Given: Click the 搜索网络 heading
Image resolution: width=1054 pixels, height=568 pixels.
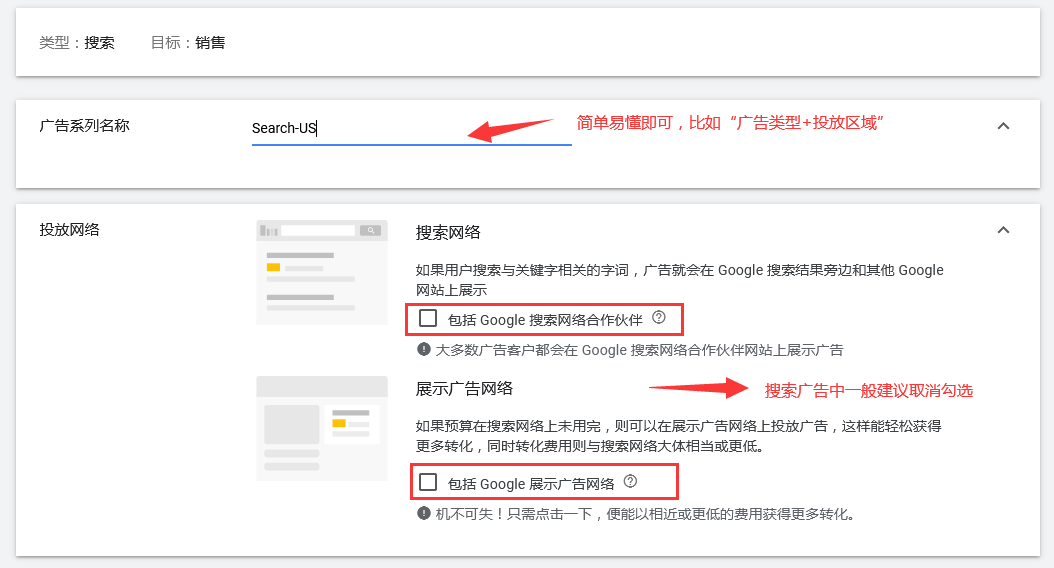Looking at the screenshot, I should click(448, 233).
